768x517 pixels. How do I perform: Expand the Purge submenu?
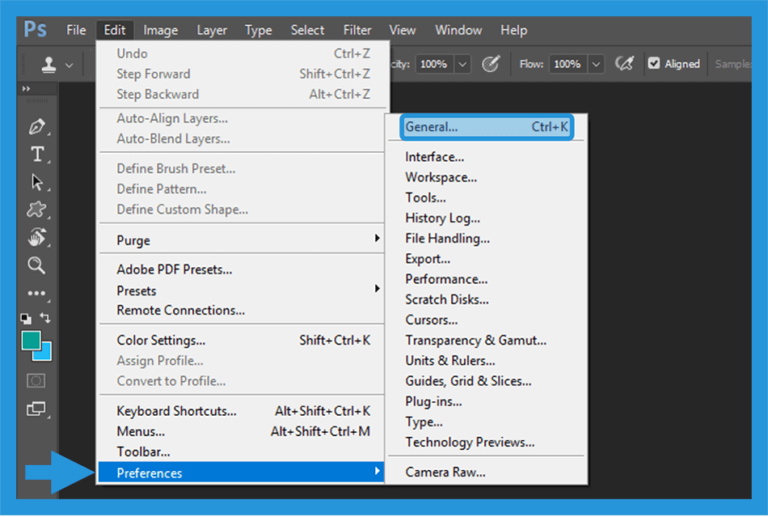coord(241,240)
